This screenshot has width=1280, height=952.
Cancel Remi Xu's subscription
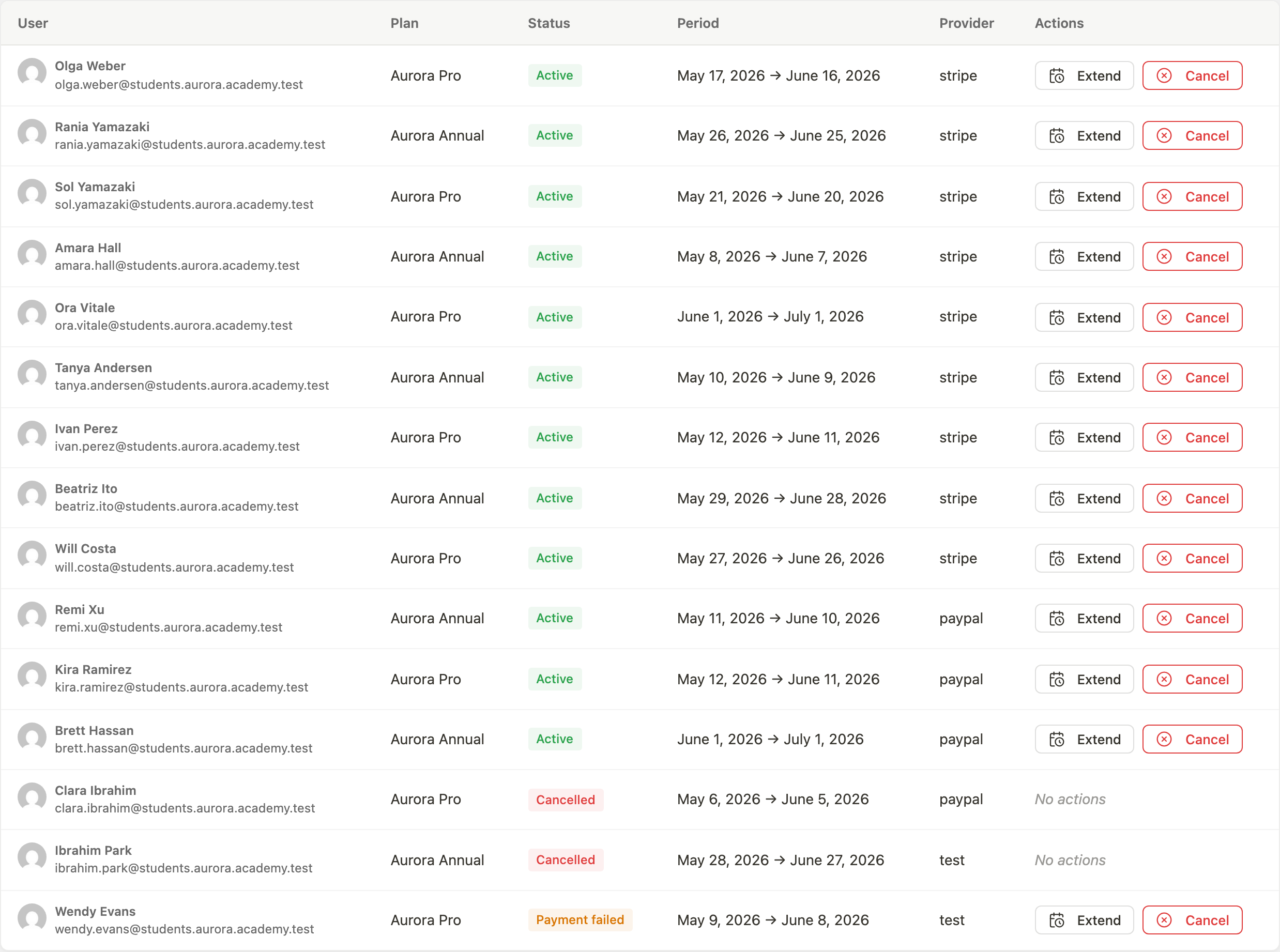pyautogui.click(x=1192, y=618)
